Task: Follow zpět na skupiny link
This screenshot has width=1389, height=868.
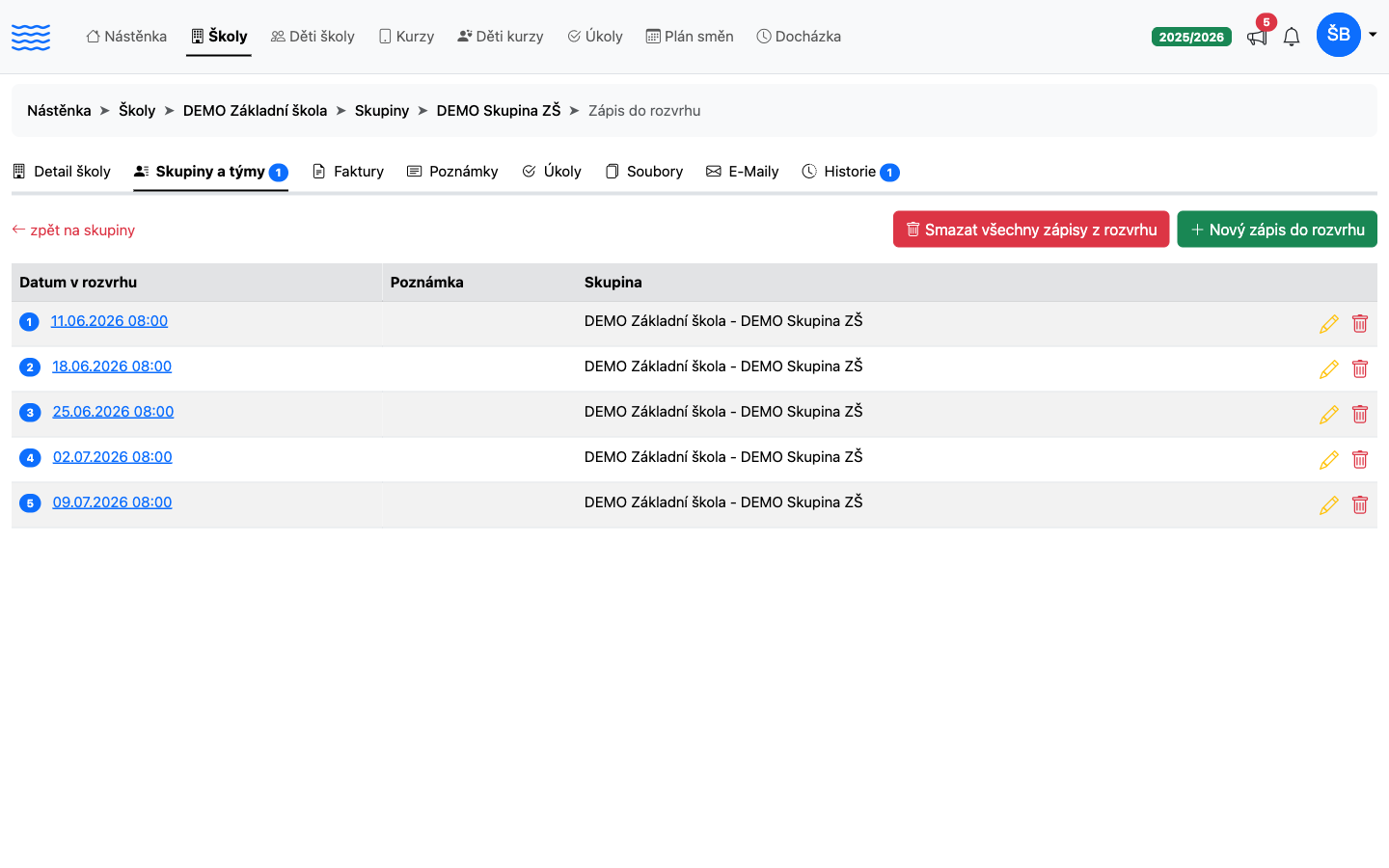Action: click(x=73, y=231)
